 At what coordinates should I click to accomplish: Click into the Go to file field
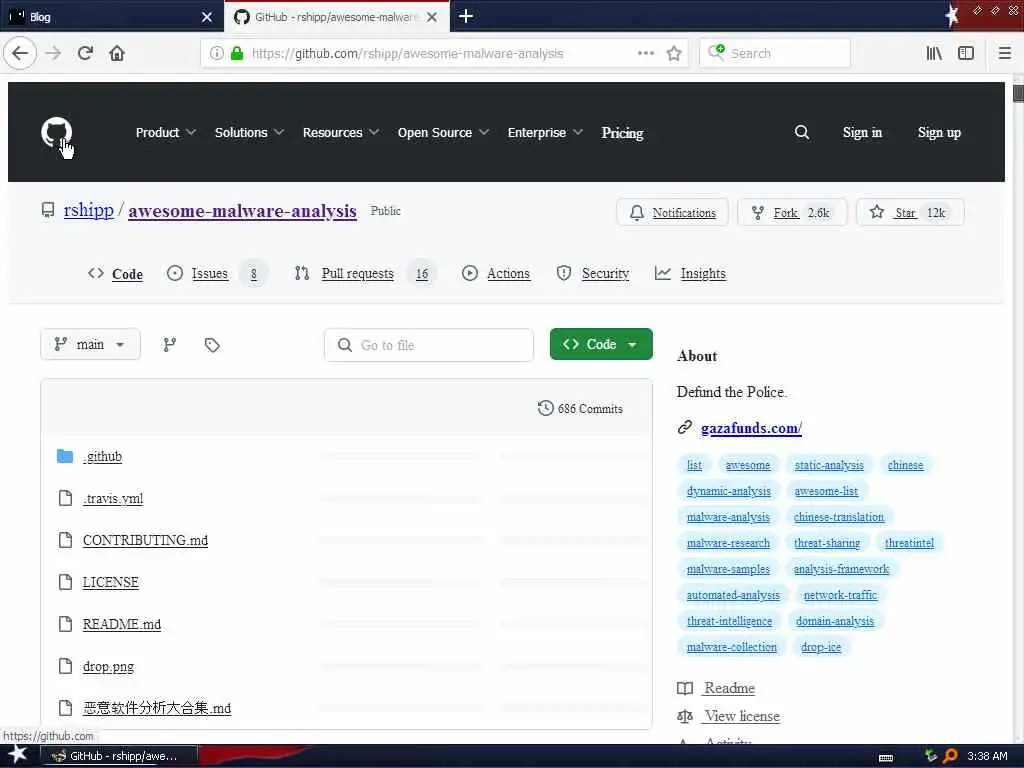pos(428,345)
